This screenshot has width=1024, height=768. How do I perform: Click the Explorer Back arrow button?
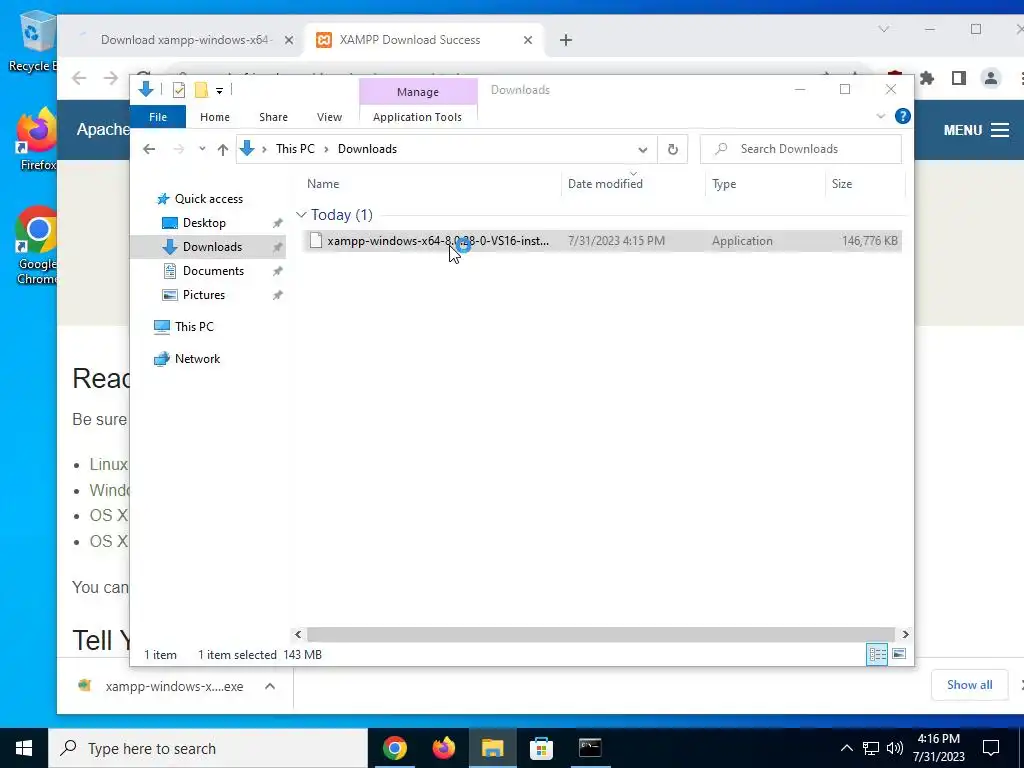149,149
